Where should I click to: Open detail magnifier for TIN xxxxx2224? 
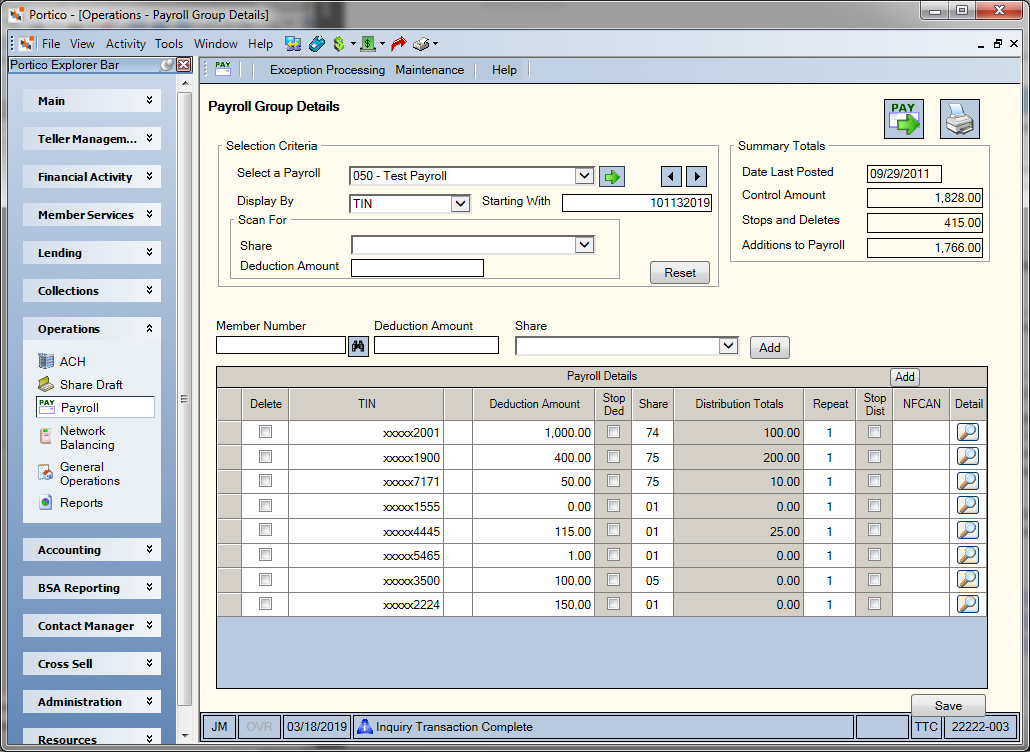point(968,604)
